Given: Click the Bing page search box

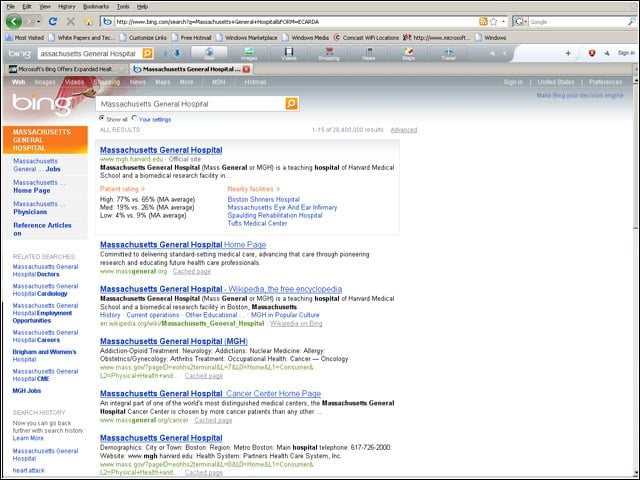Looking at the screenshot, I should point(191,104).
